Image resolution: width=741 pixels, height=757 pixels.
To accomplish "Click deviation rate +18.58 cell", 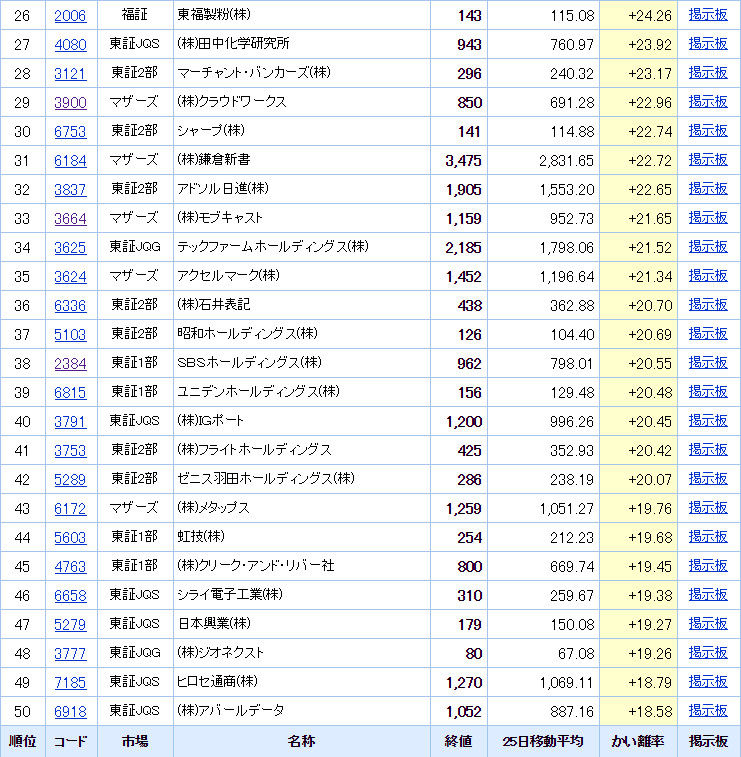I will point(639,712).
